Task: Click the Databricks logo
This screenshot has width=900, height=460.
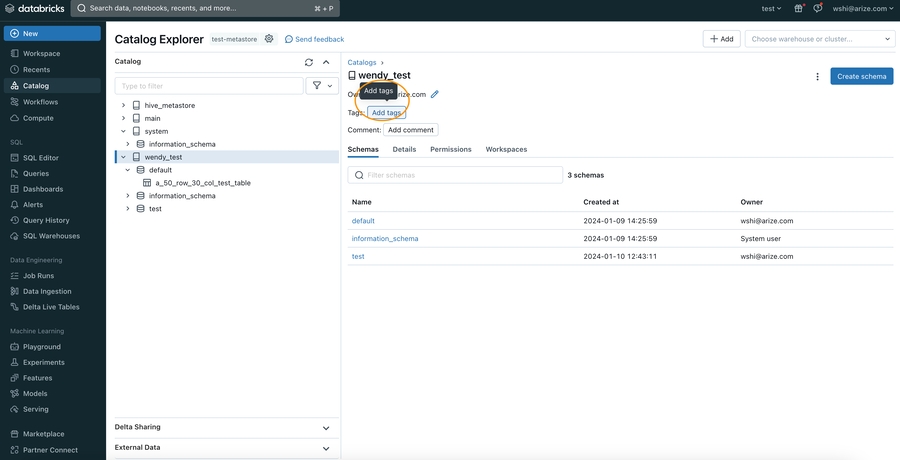Action: (x=34, y=8)
